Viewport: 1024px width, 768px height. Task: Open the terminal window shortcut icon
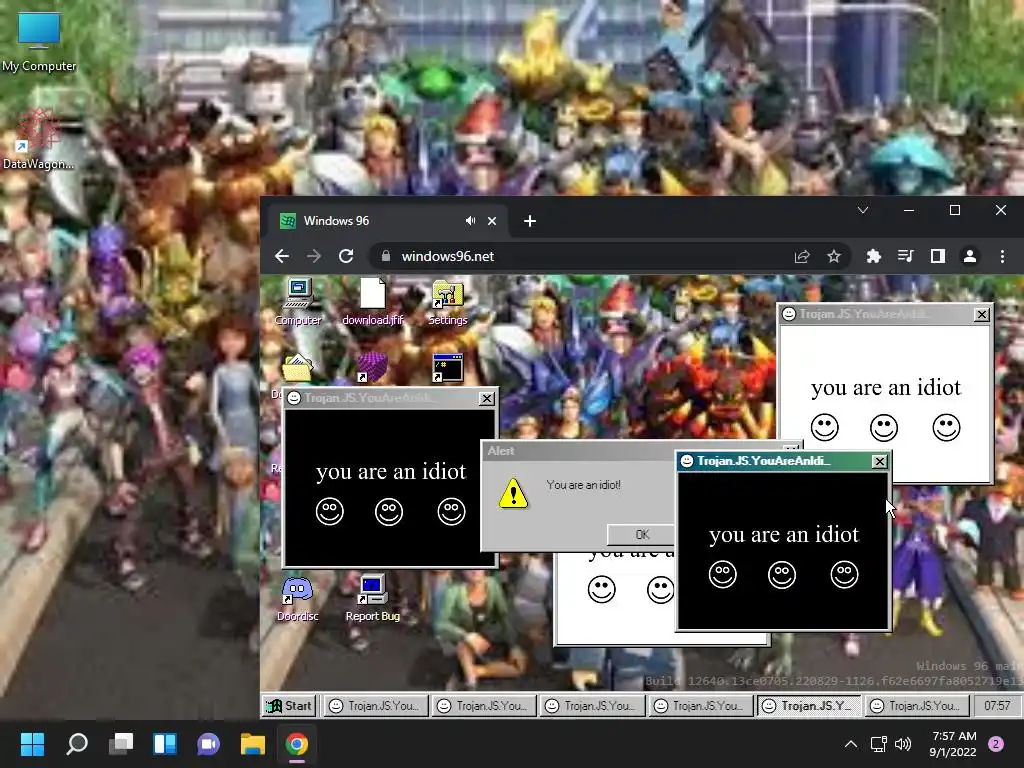click(447, 368)
